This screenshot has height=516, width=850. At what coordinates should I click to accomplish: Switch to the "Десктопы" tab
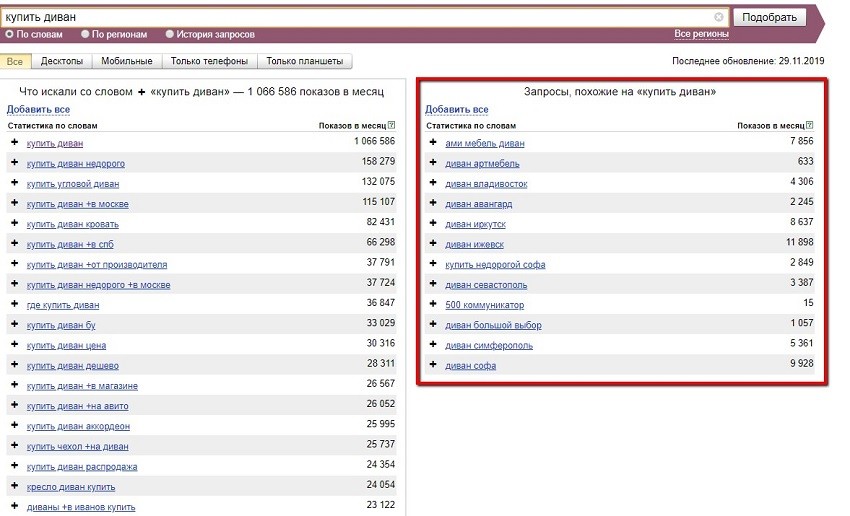pos(62,61)
